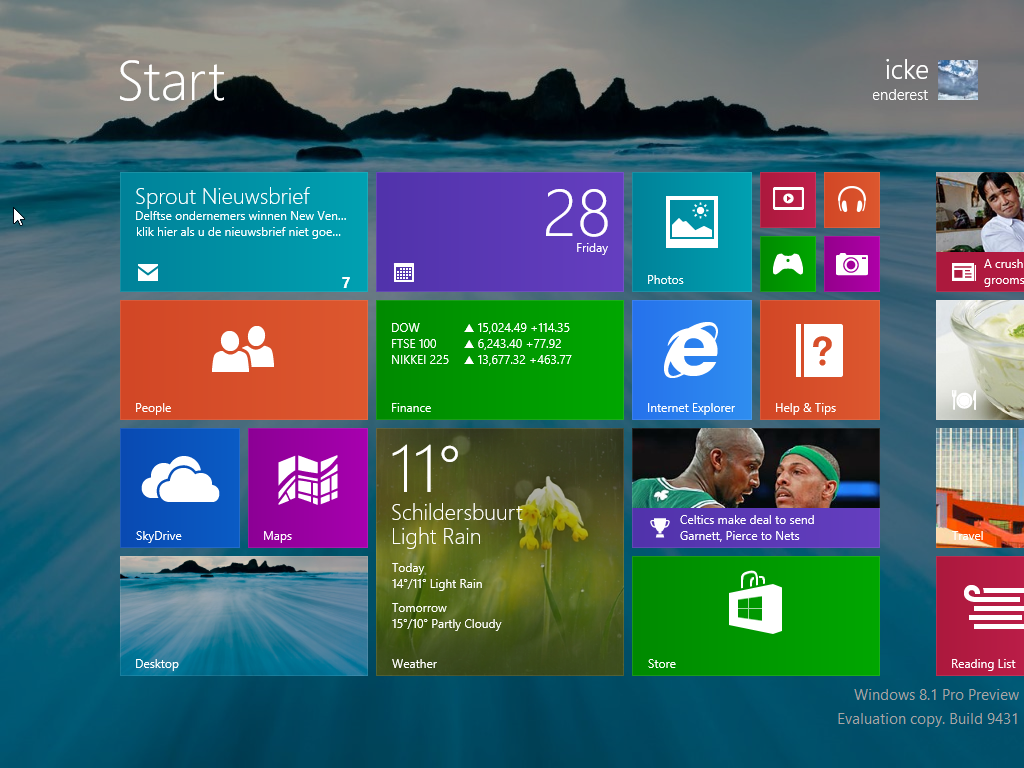Open the Video app small tile
The height and width of the screenshot is (768, 1024).
click(787, 199)
